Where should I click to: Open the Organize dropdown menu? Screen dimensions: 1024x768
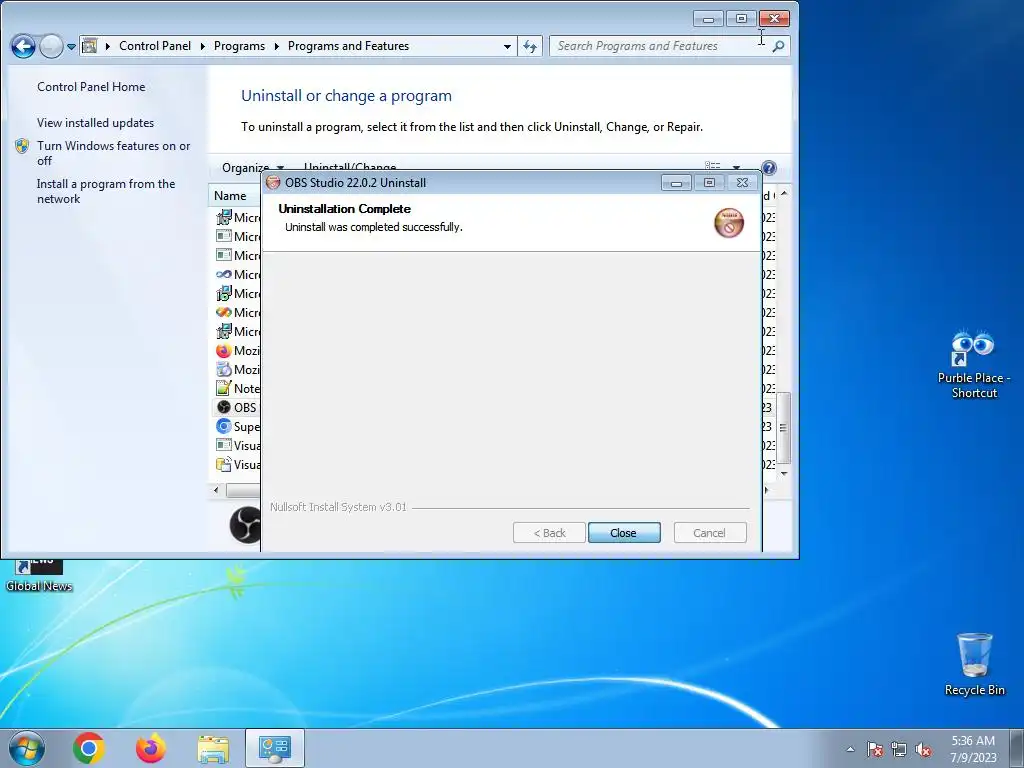[252, 168]
